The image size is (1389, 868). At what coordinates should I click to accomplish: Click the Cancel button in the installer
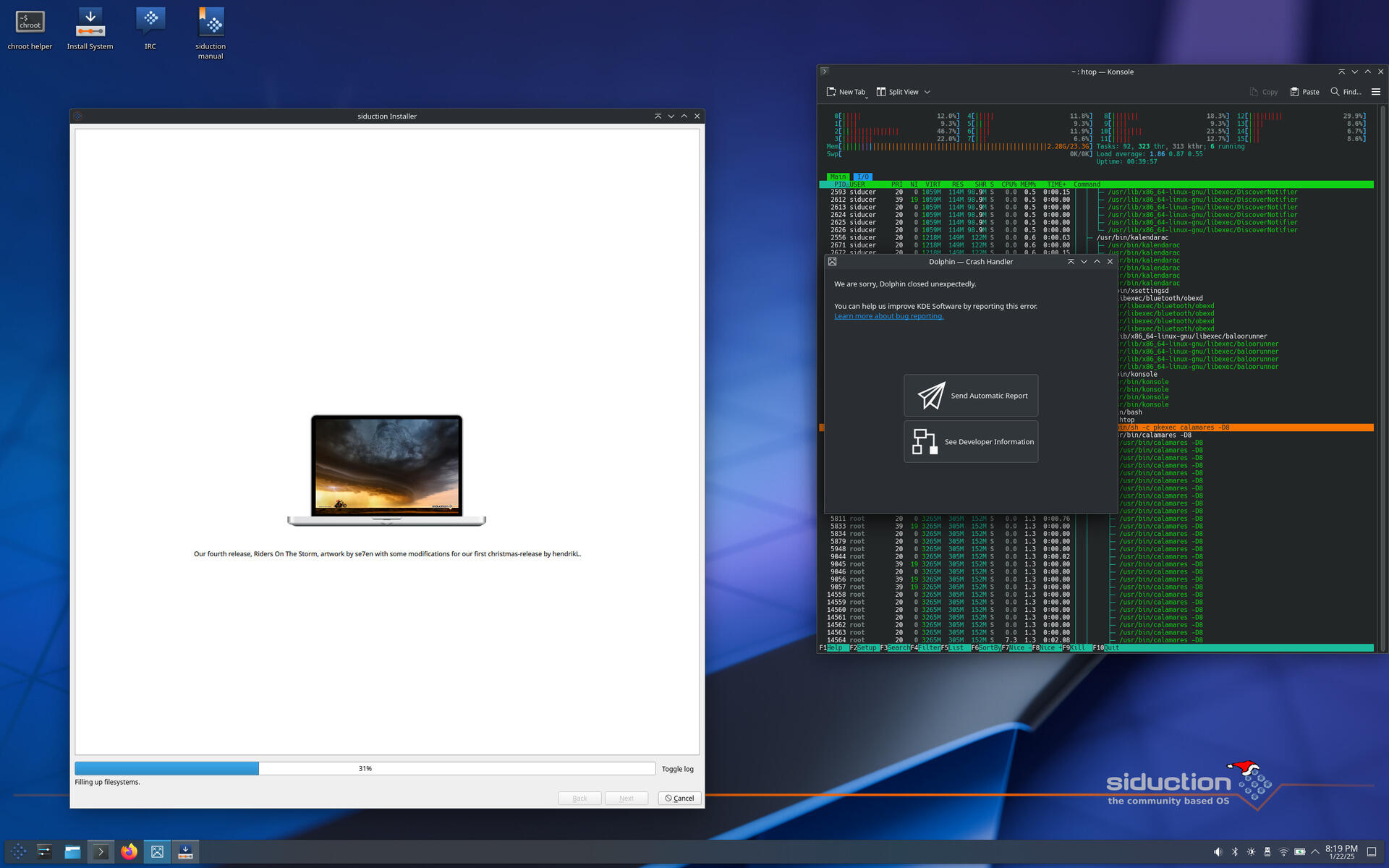click(679, 799)
